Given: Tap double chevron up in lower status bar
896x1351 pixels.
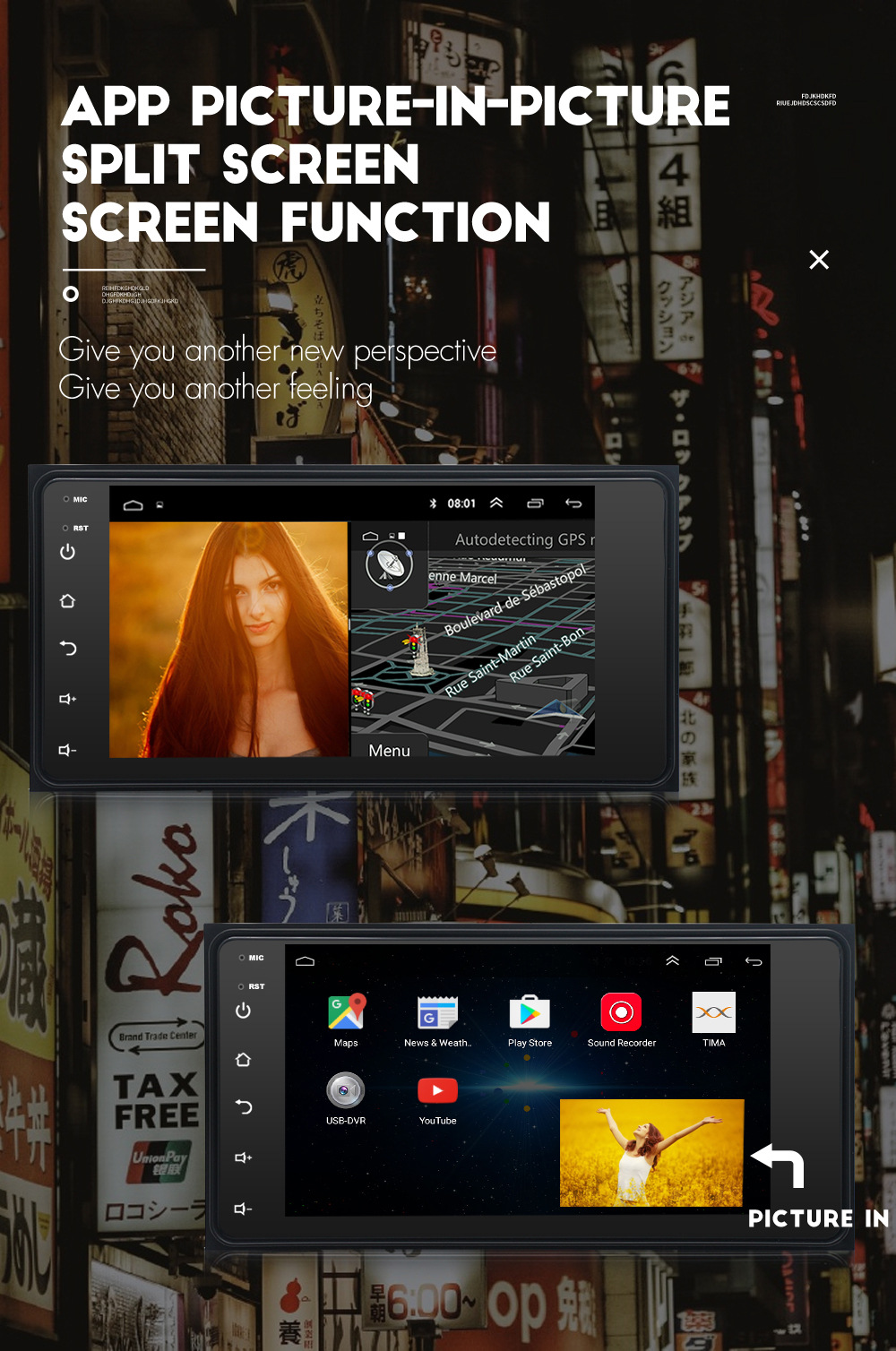Looking at the screenshot, I should 673,960.
